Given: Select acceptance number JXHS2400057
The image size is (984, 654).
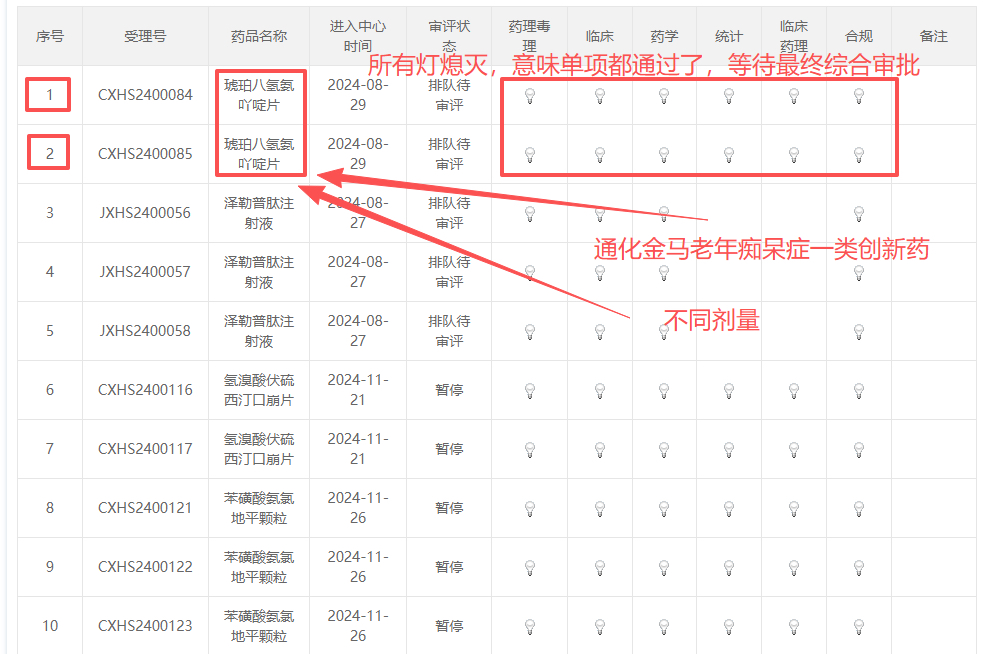Looking at the screenshot, I should coord(145,272).
